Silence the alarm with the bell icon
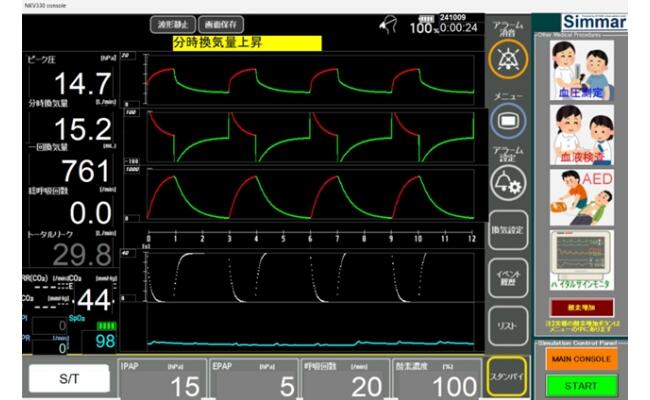650x400 pixels. point(507,59)
